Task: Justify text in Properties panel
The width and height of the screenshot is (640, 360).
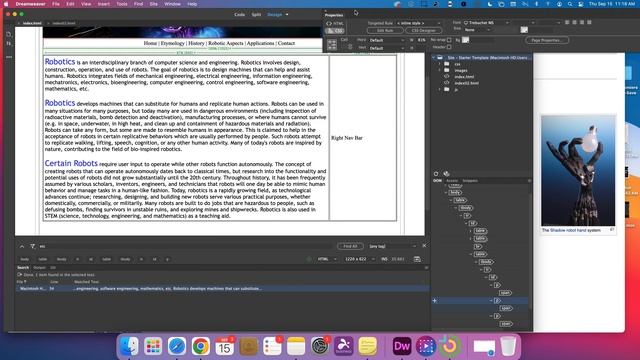Action: tap(589, 22)
